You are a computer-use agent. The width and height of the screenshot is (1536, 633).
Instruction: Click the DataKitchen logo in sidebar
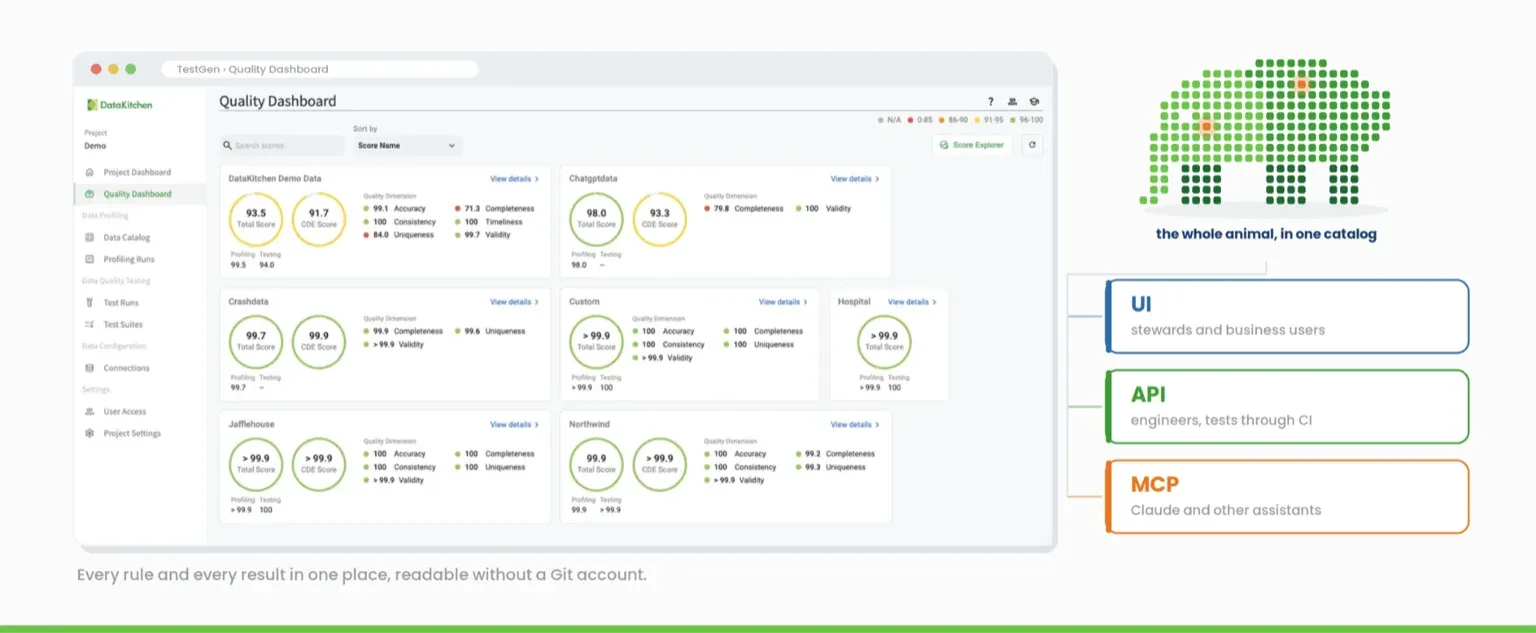[120, 104]
